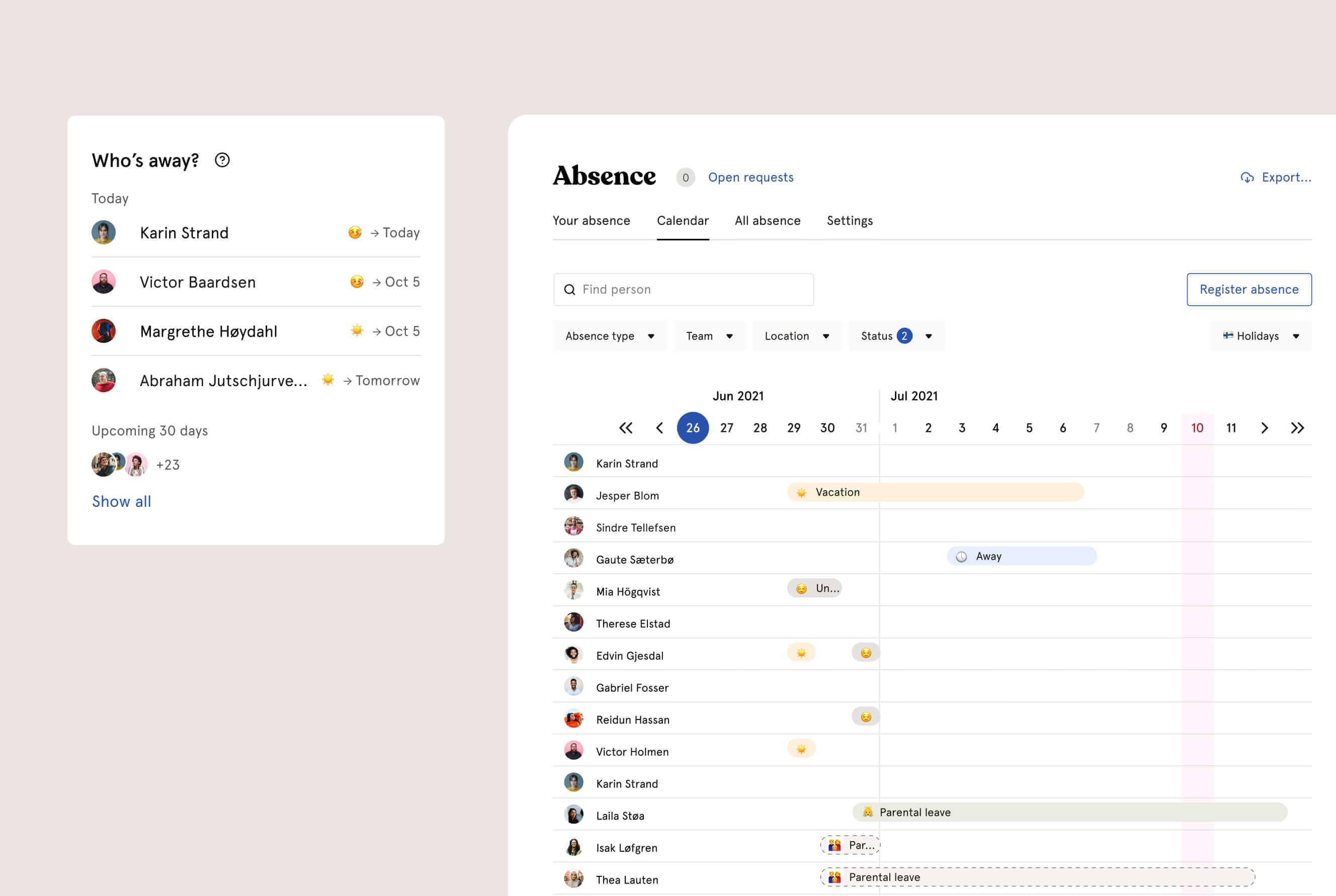
Task: Click Reidun Hassan's sick emoji entry
Action: tap(866, 716)
